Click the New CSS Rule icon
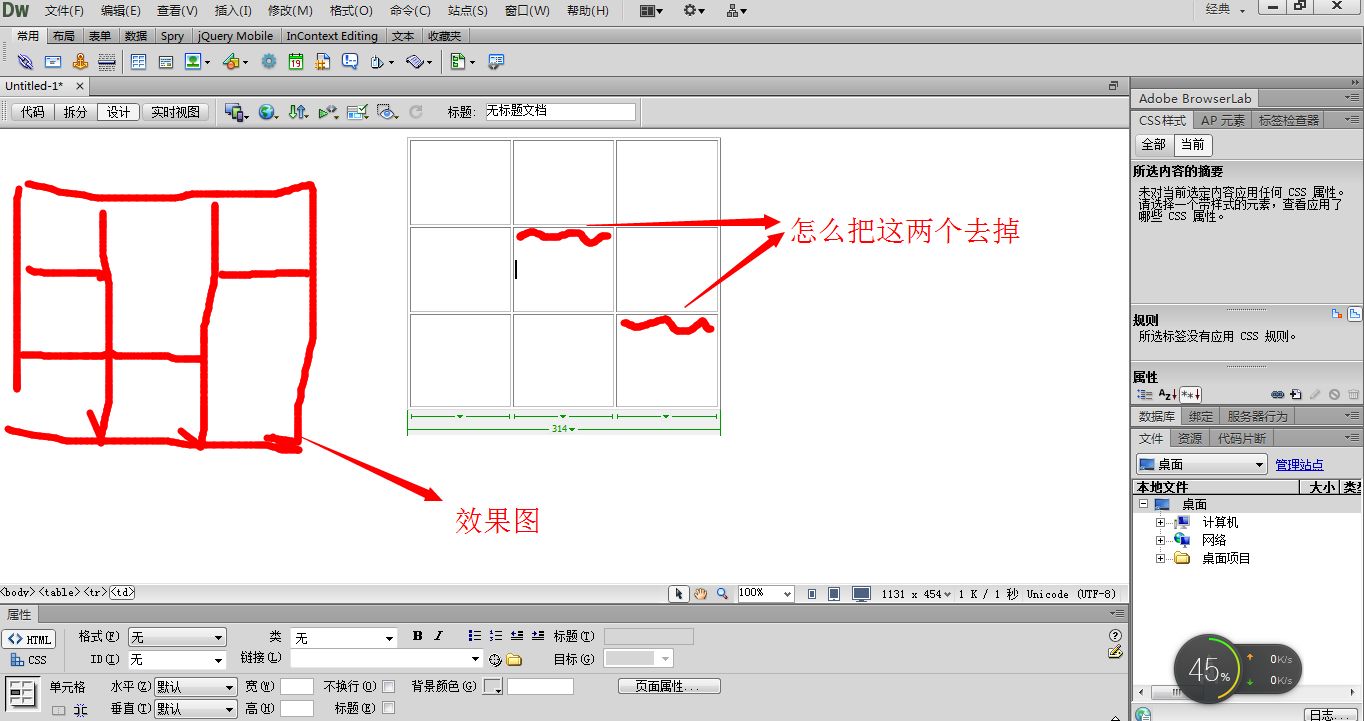 [1296, 395]
